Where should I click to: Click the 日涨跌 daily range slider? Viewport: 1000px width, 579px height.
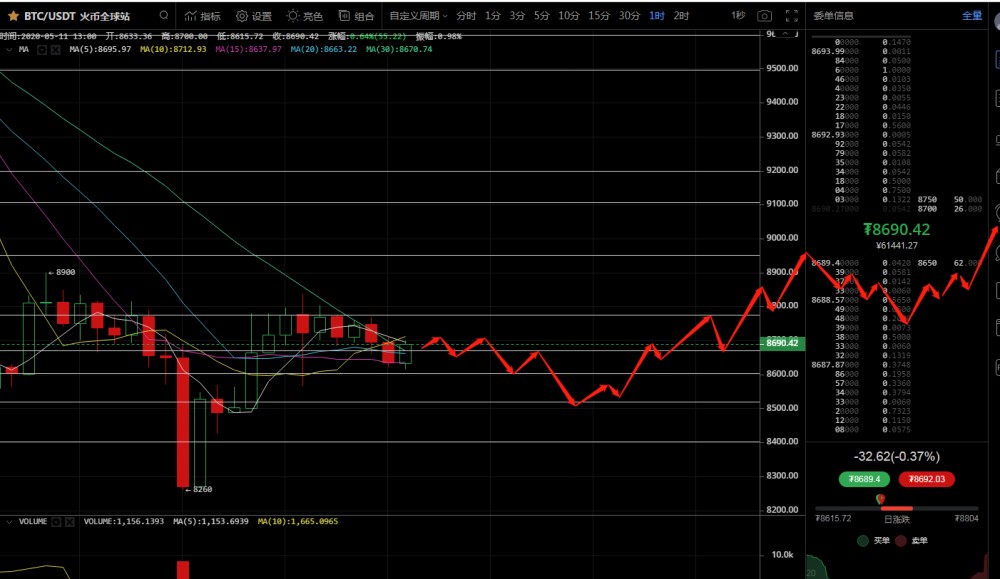896,507
